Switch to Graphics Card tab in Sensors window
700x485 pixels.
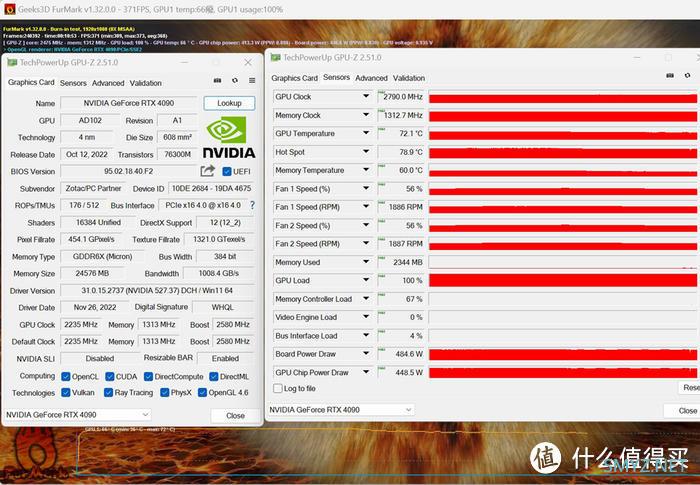tap(295, 78)
